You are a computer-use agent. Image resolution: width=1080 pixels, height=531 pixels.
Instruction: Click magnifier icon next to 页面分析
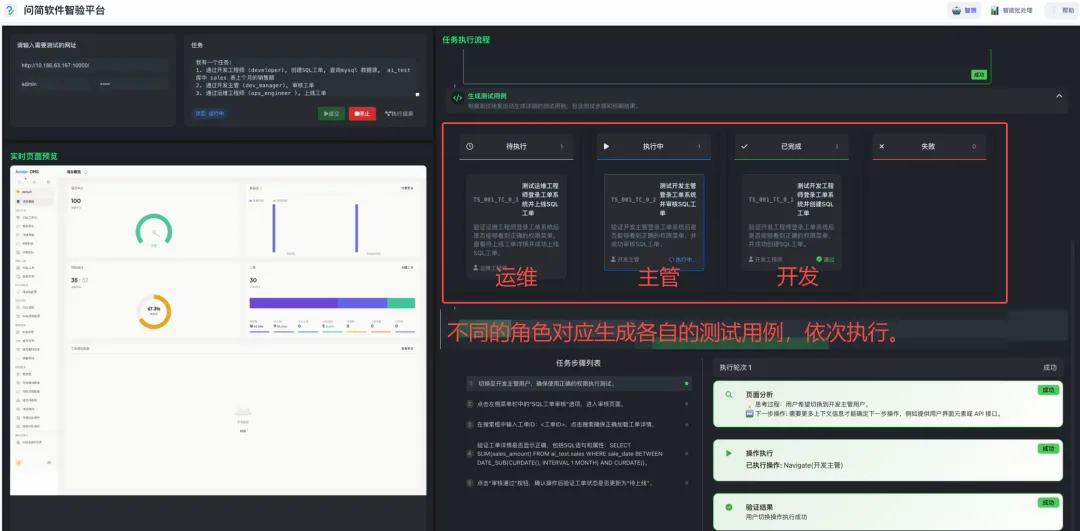tap(729, 395)
